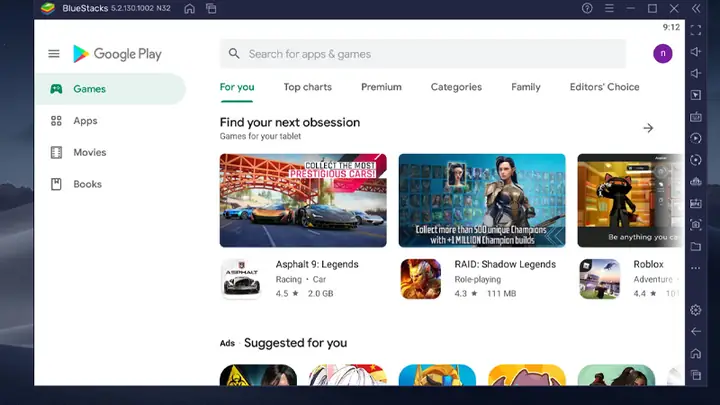Open the screenshot camera sidebar icon
This screenshot has width=720, height=405.
point(696,225)
